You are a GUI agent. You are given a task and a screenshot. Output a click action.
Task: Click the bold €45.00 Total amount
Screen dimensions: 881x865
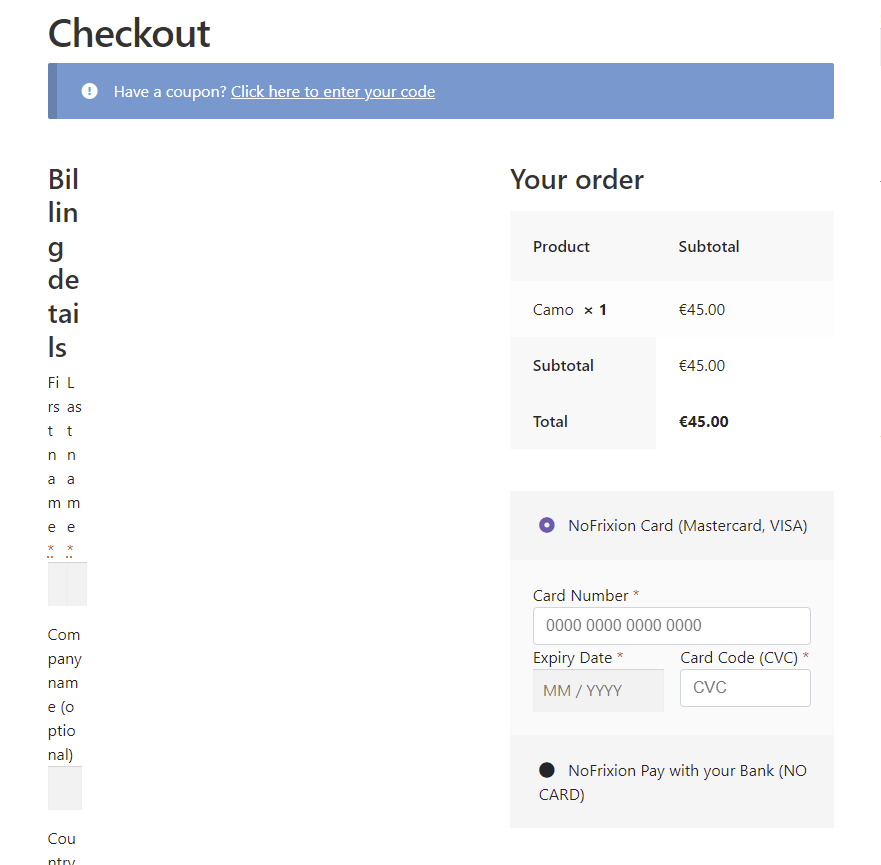pyautogui.click(x=703, y=421)
